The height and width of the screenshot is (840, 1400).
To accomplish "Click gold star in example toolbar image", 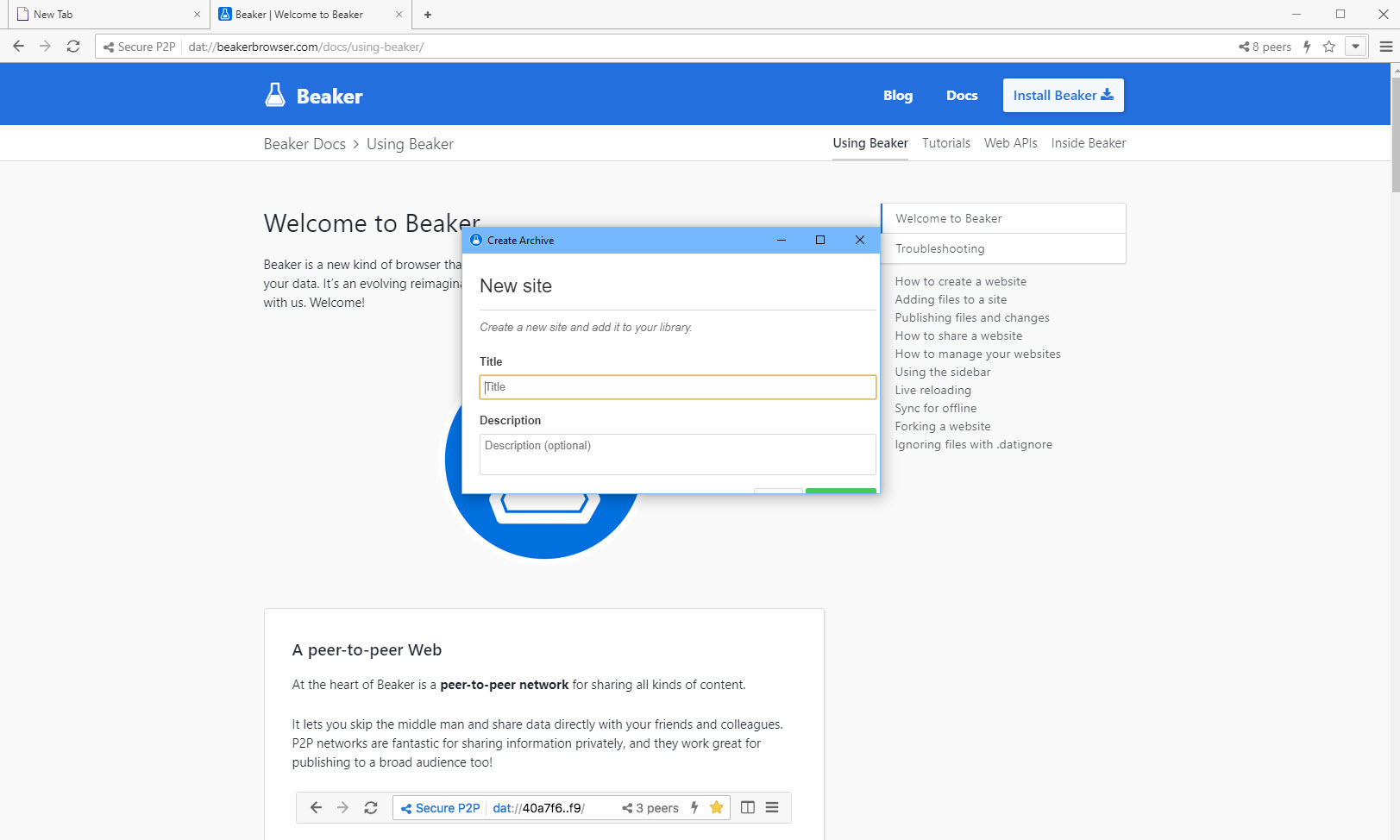I will pos(716,807).
